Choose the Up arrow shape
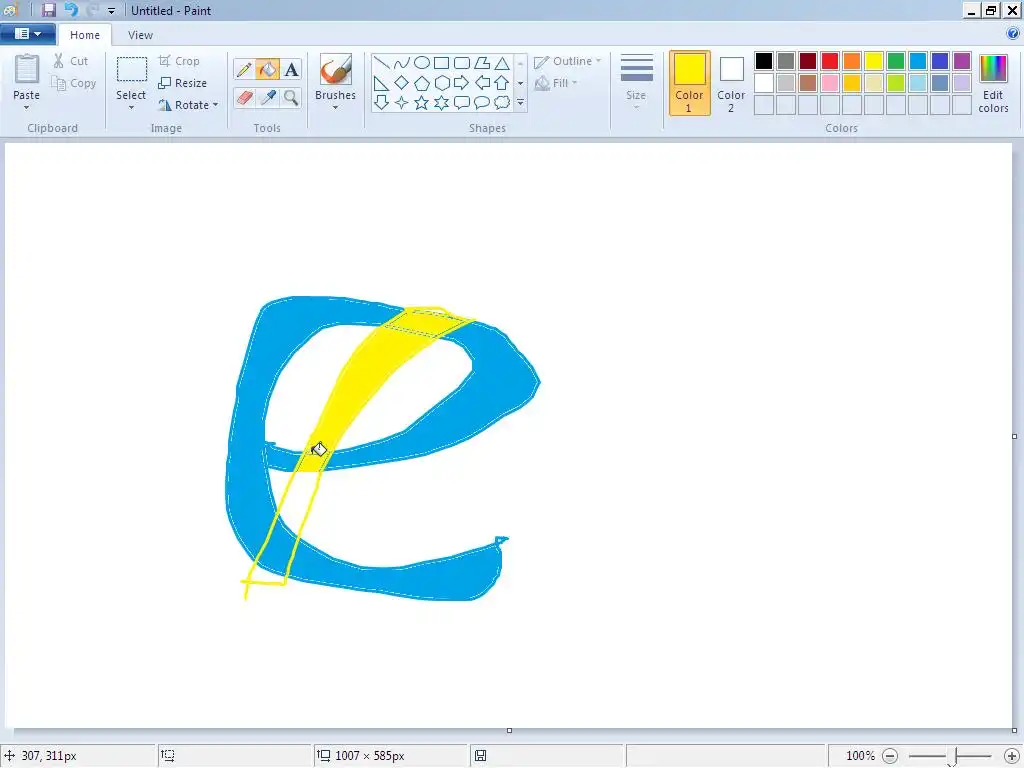1024x768 pixels. [502, 83]
